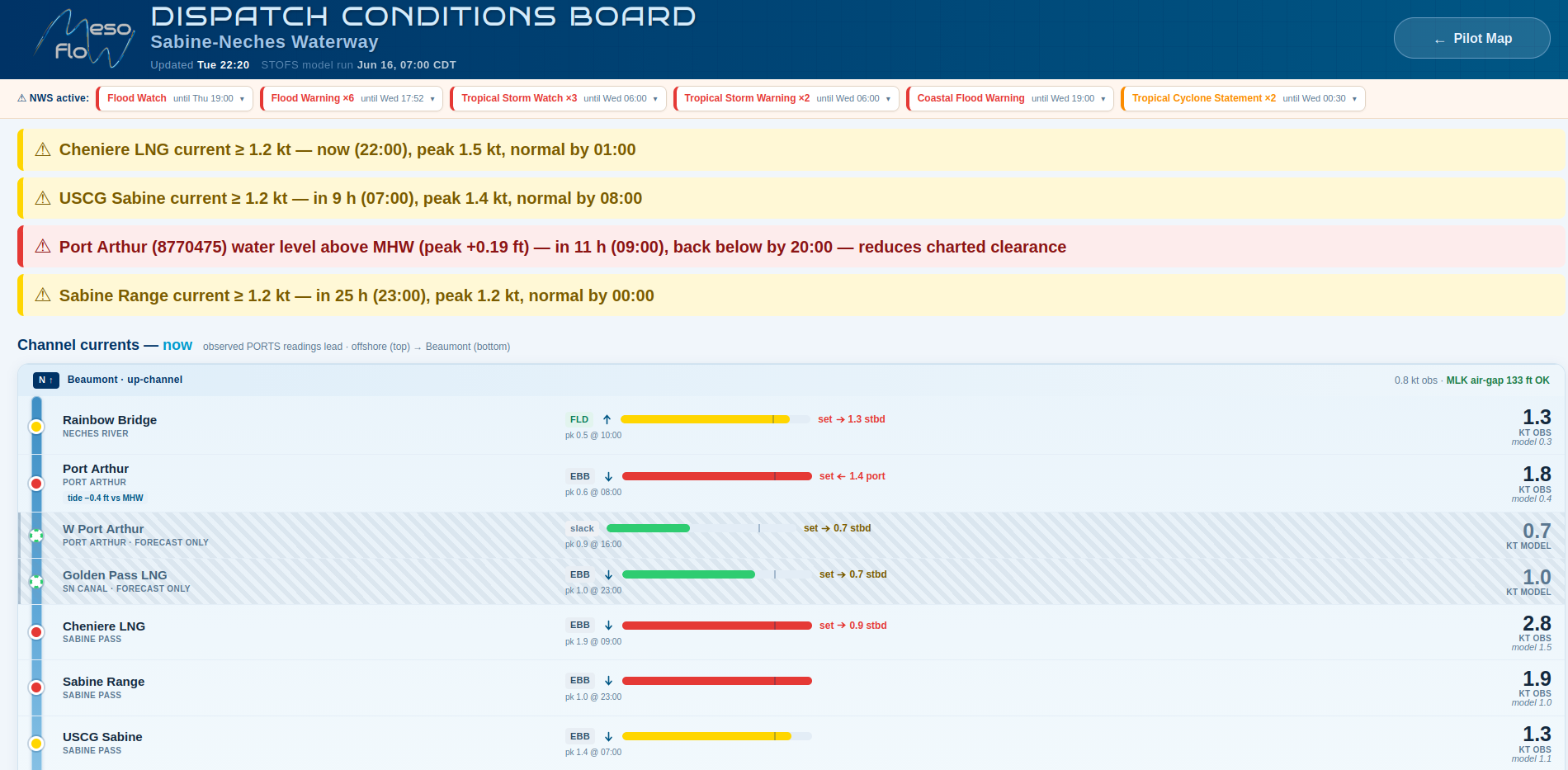The height and width of the screenshot is (770, 1568).
Task: Click the Golden Pass LNG green current bar
Action: point(688,574)
